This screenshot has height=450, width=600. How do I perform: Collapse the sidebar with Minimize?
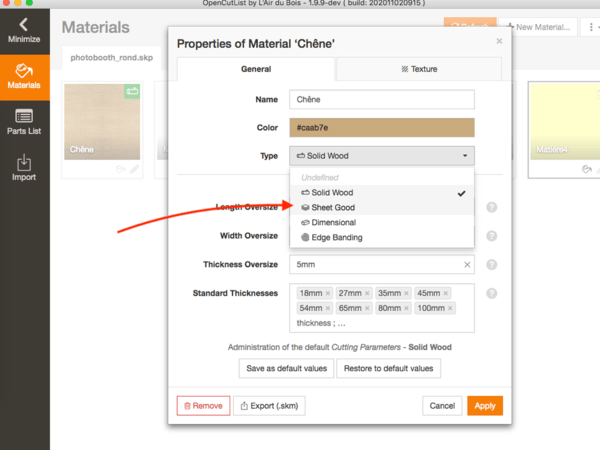click(x=24, y=29)
